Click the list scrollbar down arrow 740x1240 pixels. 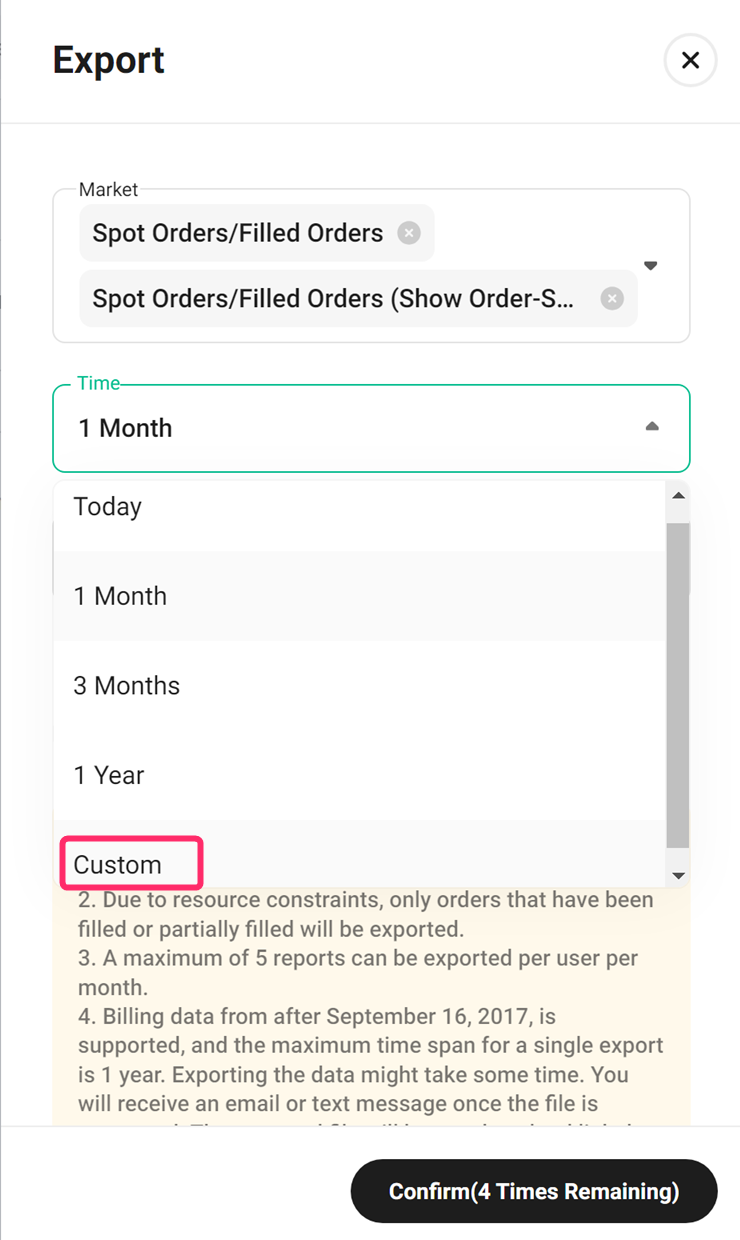(x=678, y=876)
